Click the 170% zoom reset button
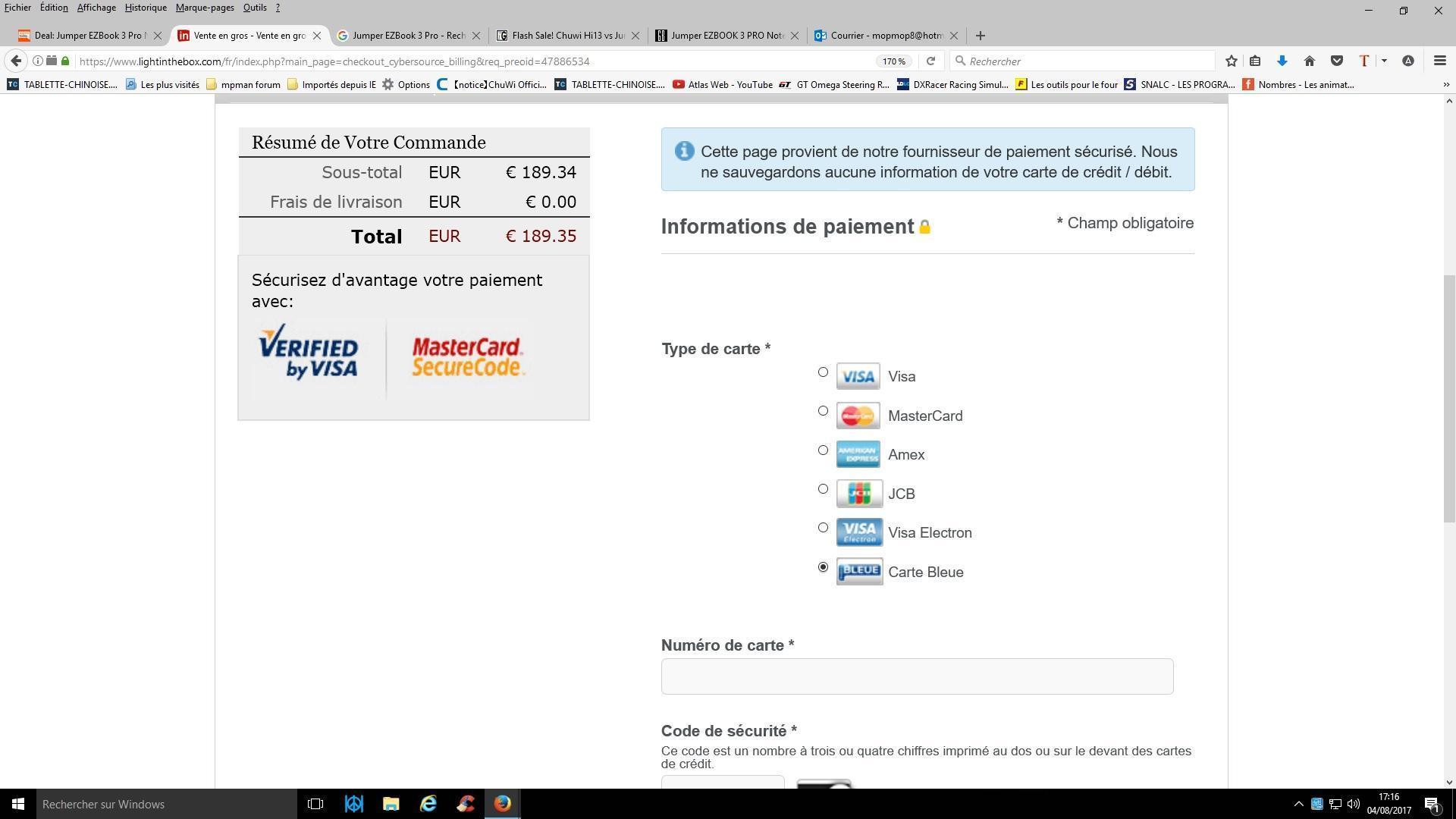 pyautogui.click(x=893, y=61)
